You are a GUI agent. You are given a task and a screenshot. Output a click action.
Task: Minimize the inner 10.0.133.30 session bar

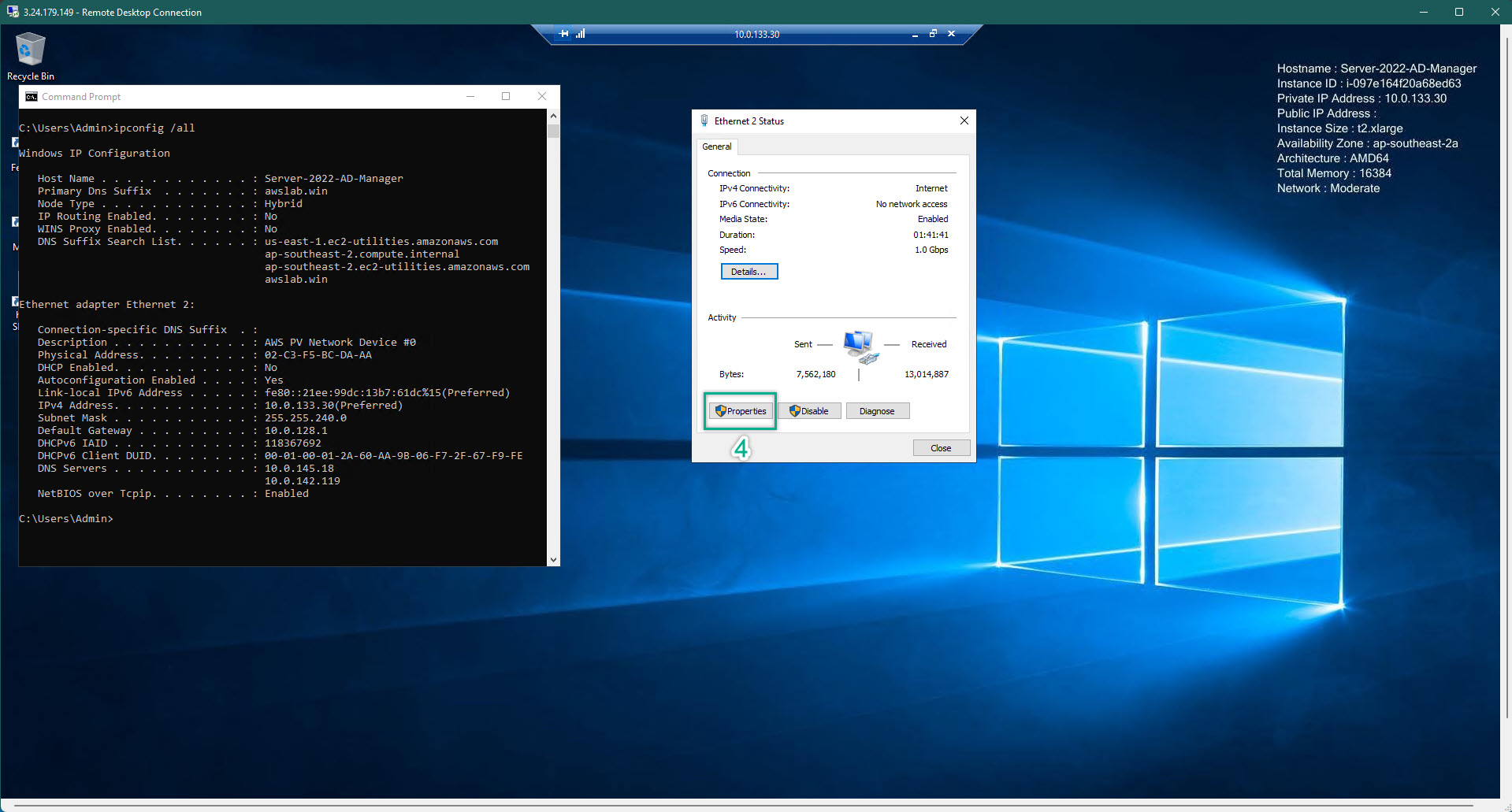coord(915,34)
